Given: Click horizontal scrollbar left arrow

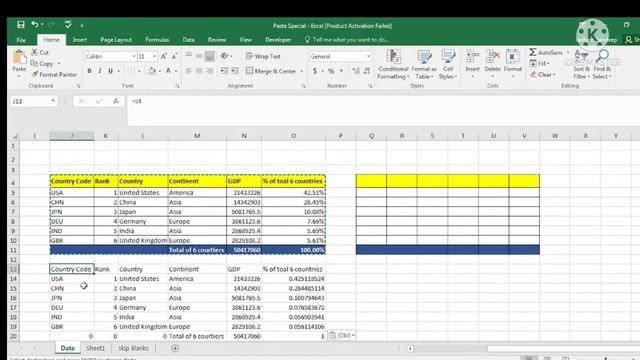Looking at the screenshot, I should click(x=410, y=348).
